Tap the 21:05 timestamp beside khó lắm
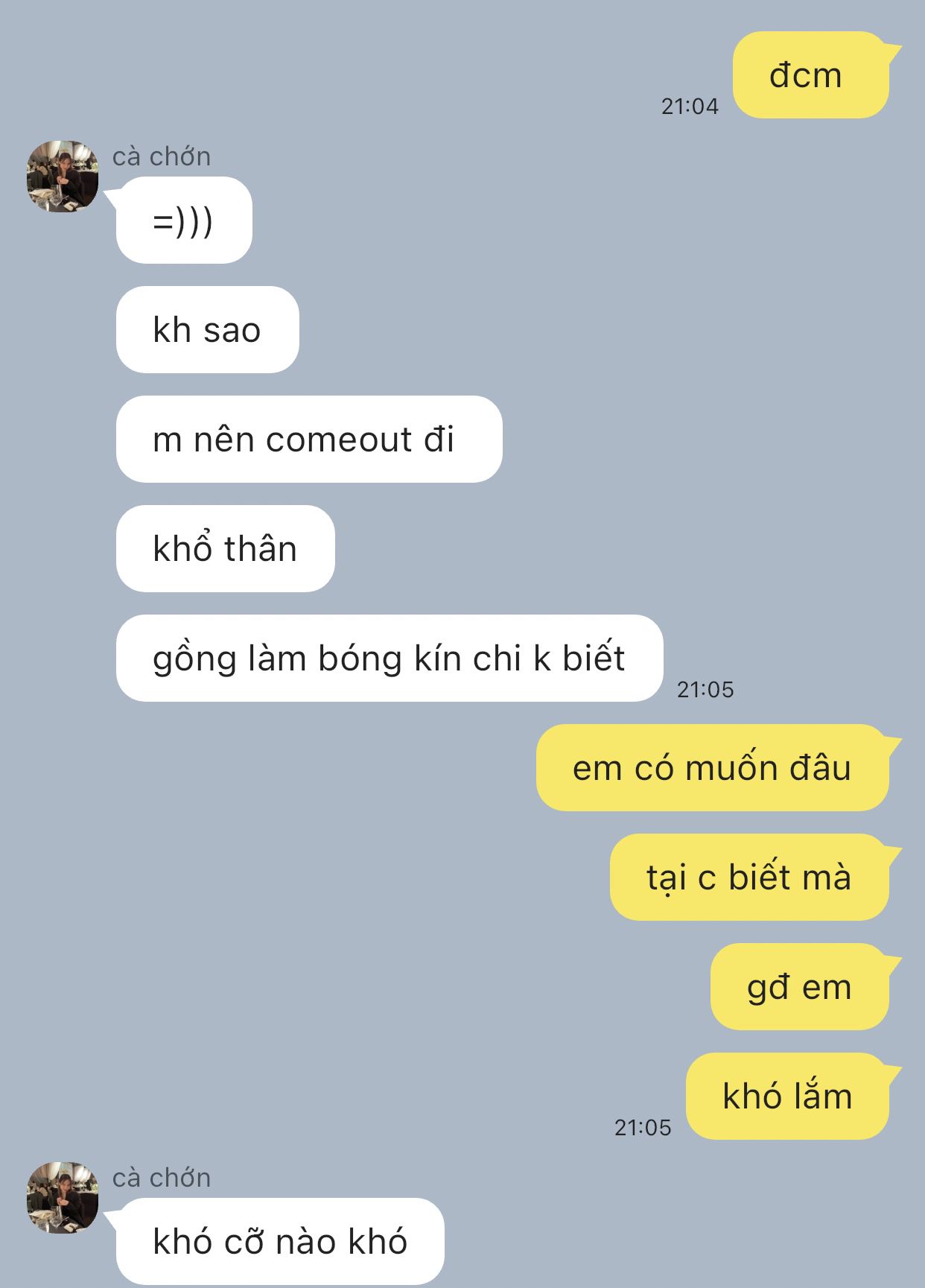The image size is (925, 1288). click(x=643, y=1128)
